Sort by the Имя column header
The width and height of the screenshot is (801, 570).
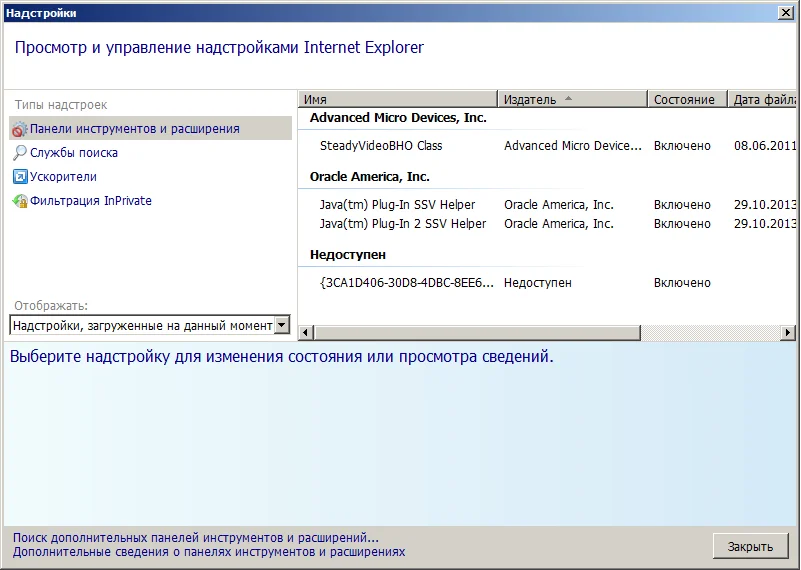coord(397,99)
